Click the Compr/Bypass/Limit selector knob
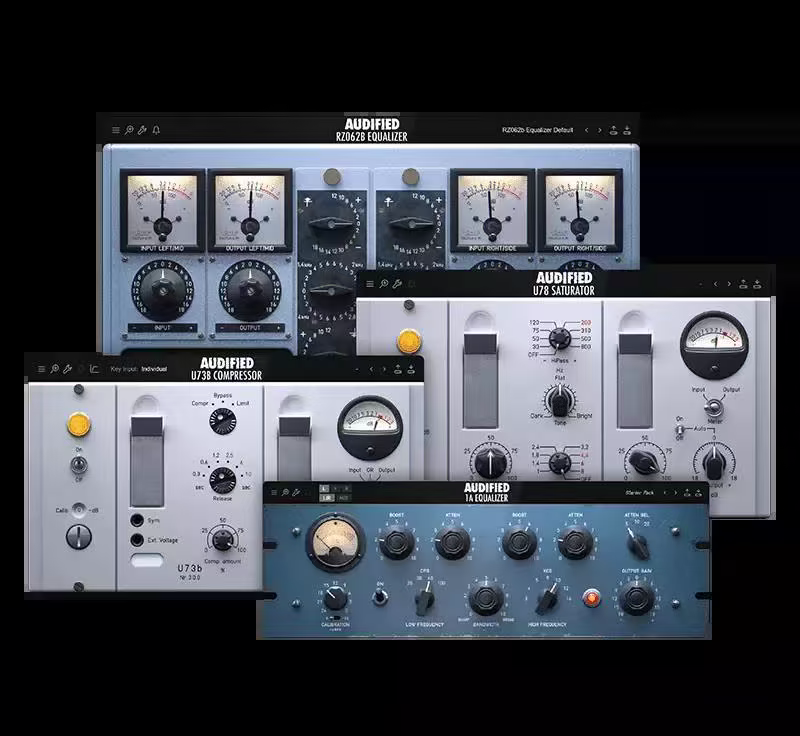This screenshot has width=800, height=736. tap(222, 422)
